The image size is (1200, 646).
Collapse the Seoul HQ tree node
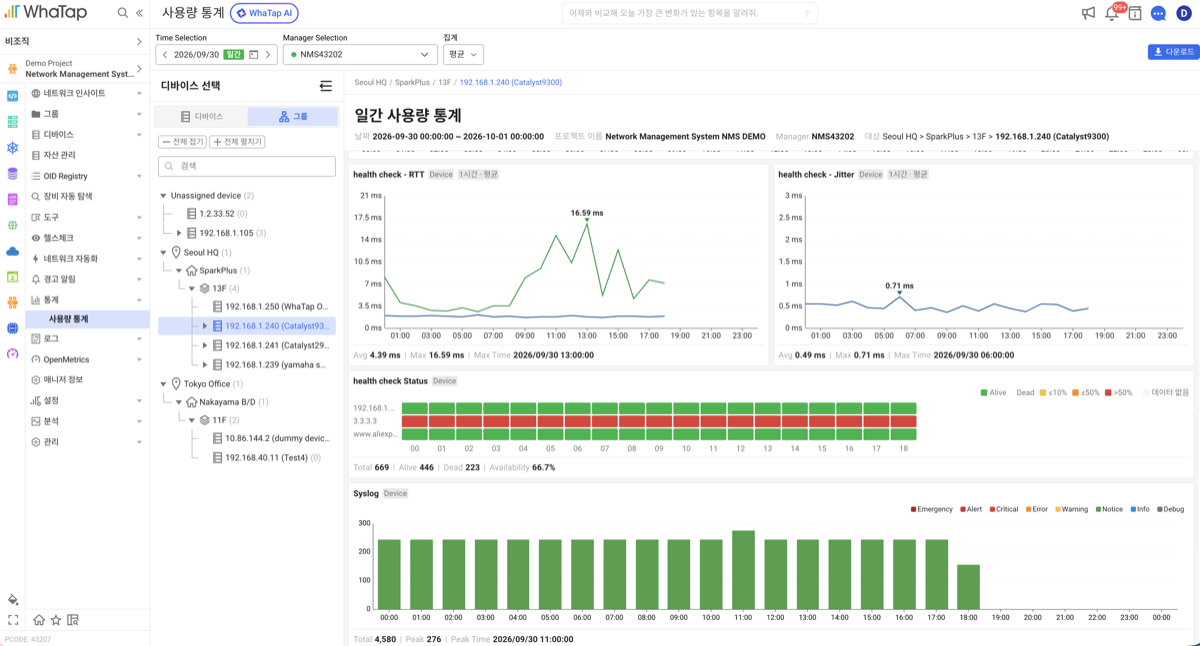click(x=163, y=252)
